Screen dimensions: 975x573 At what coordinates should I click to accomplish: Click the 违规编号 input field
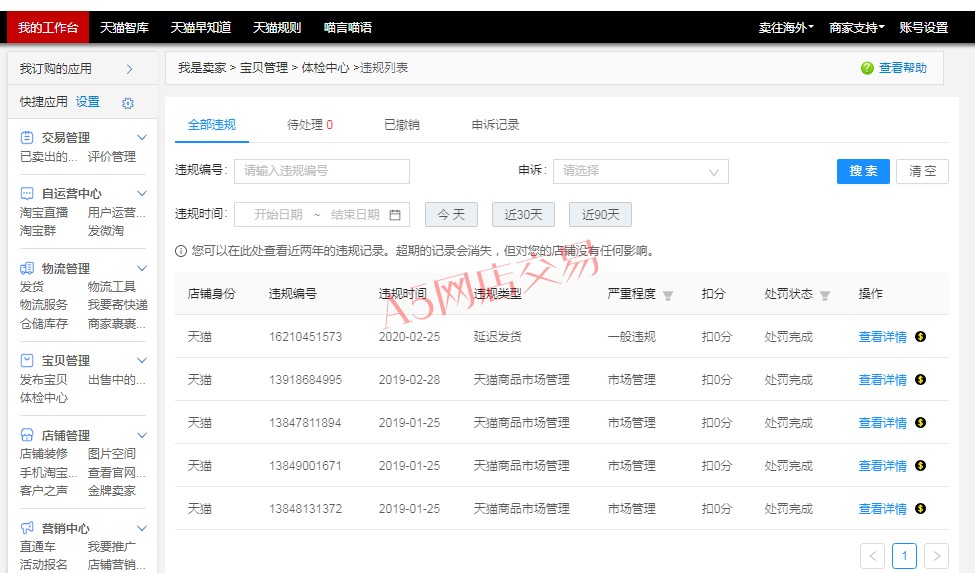click(x=321, y=171)
